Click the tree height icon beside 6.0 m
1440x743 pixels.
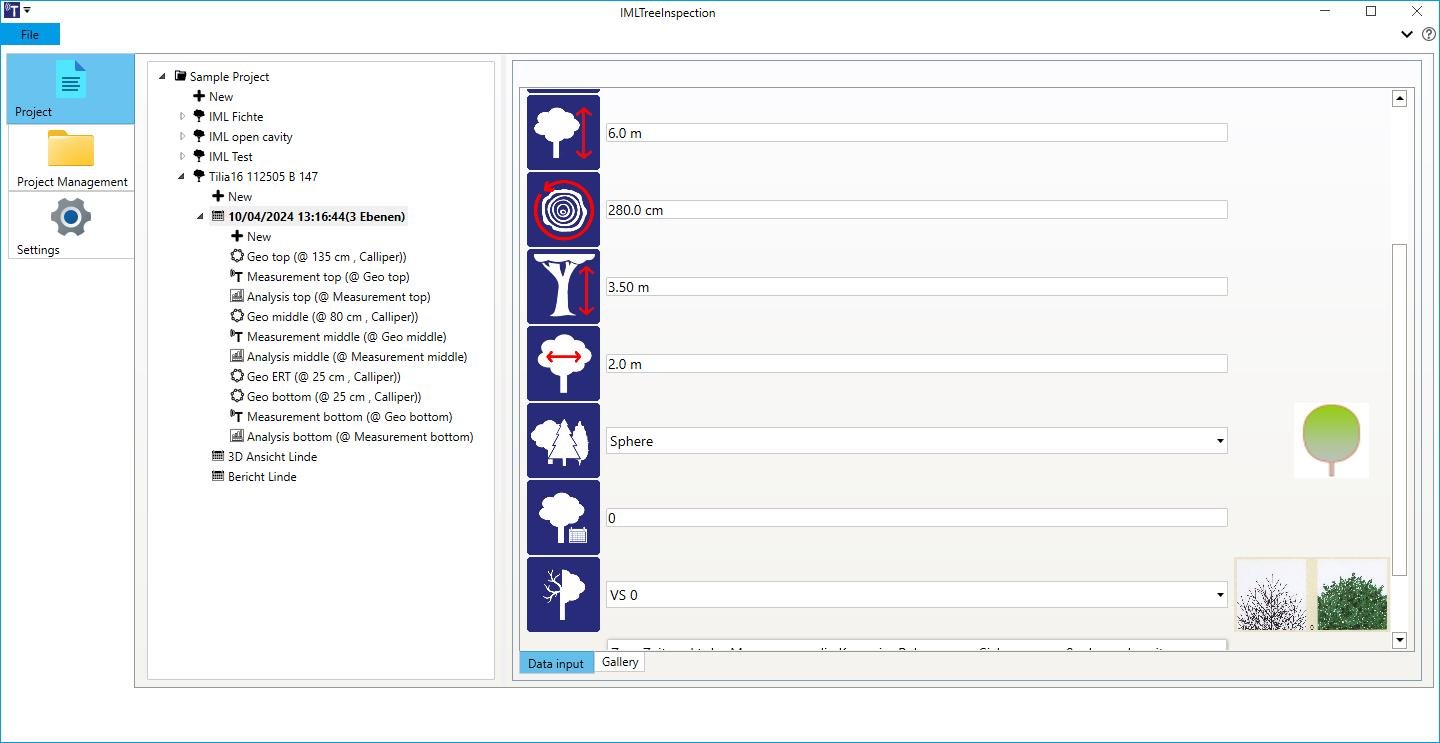coord(563,132)
